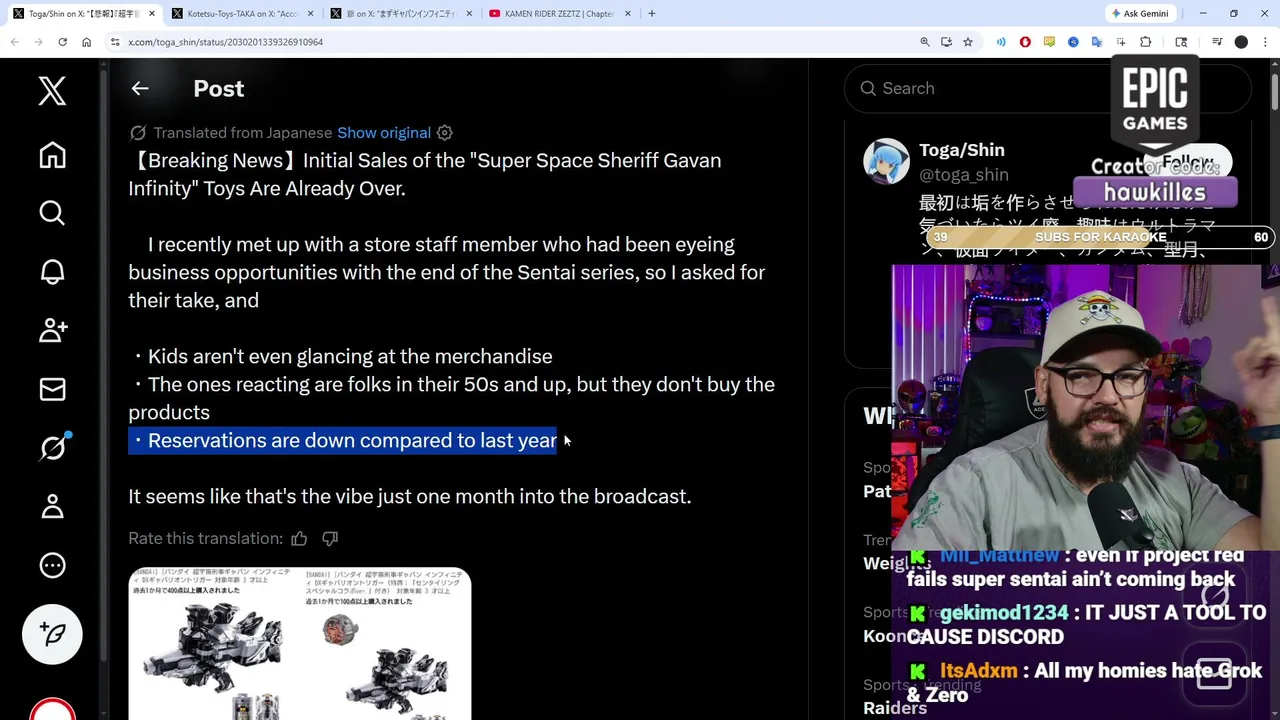Open Grok icon in sidebar
The image size is (1280, 720).
[x=52, y=447]
